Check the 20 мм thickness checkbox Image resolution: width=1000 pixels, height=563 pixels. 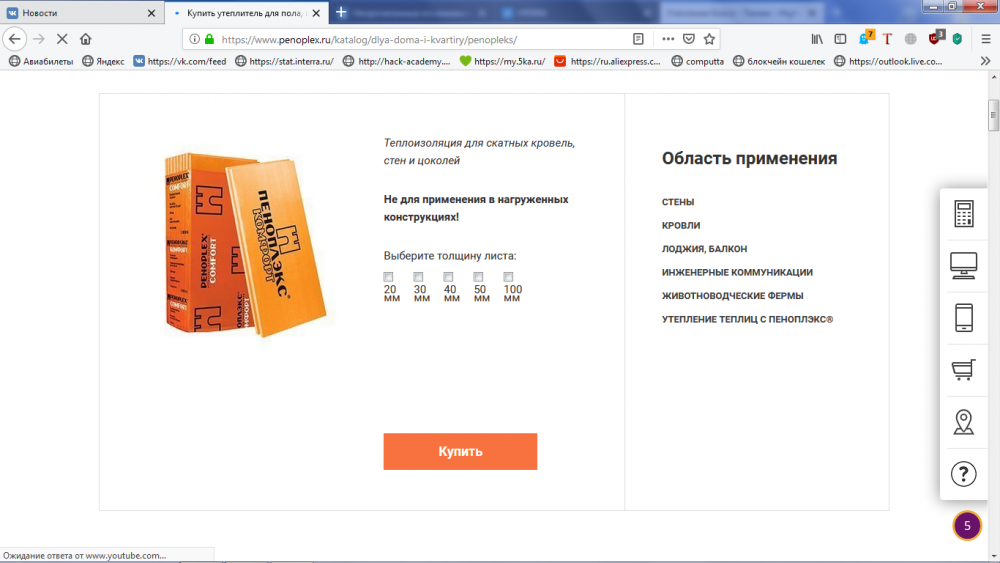388,277
